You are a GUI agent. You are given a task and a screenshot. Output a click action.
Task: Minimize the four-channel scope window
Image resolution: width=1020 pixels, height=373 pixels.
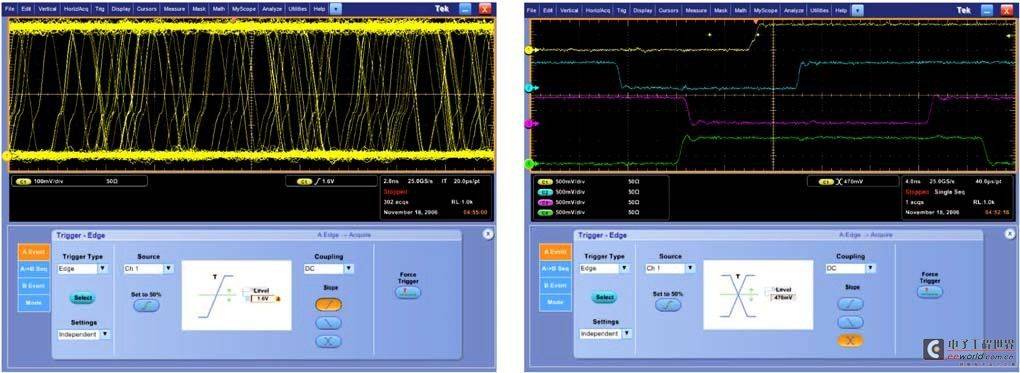click(x=987, y=10)
